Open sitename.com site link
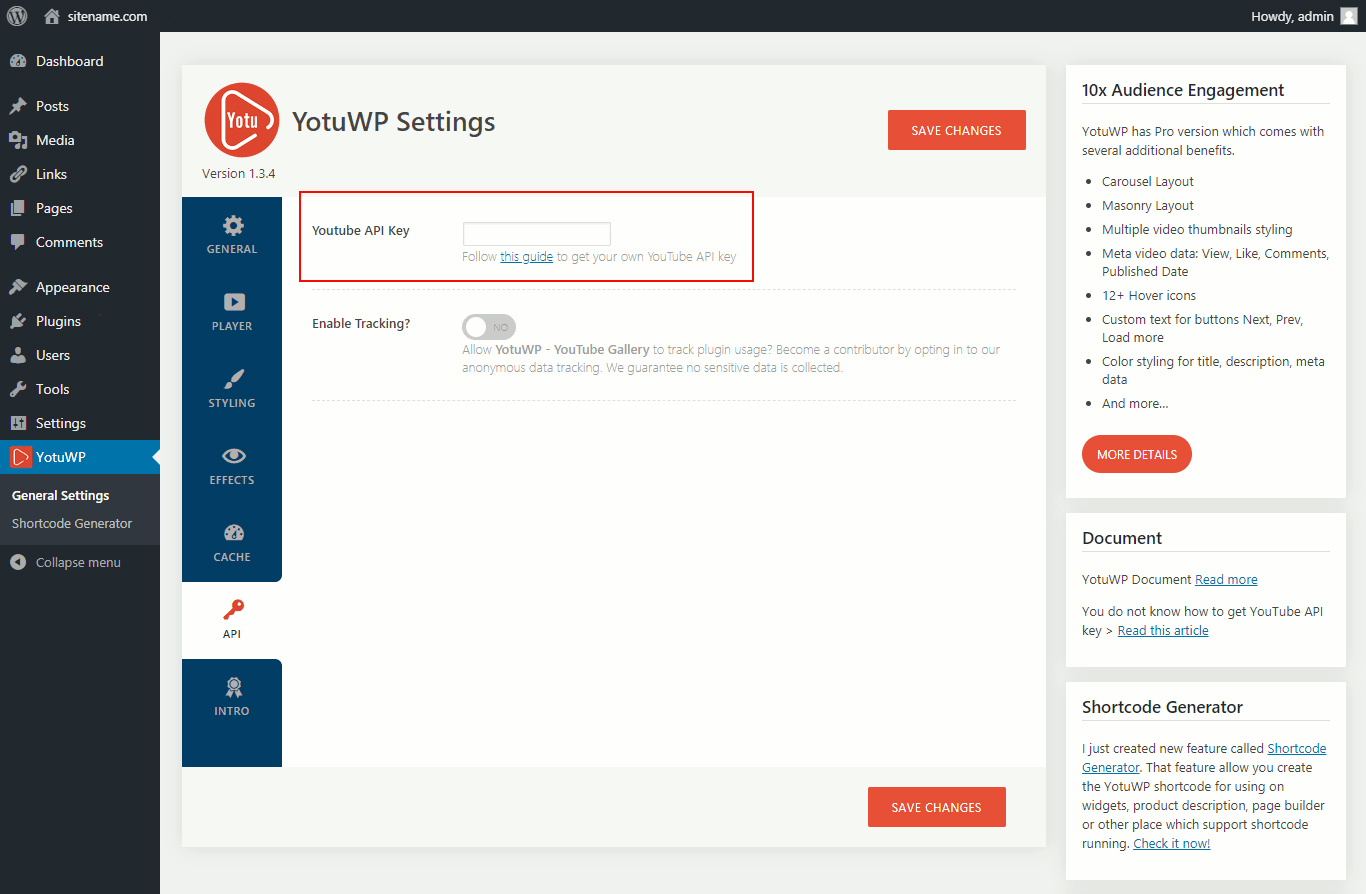The width and height of the screenshot is (1366, 894). [107, 16]
